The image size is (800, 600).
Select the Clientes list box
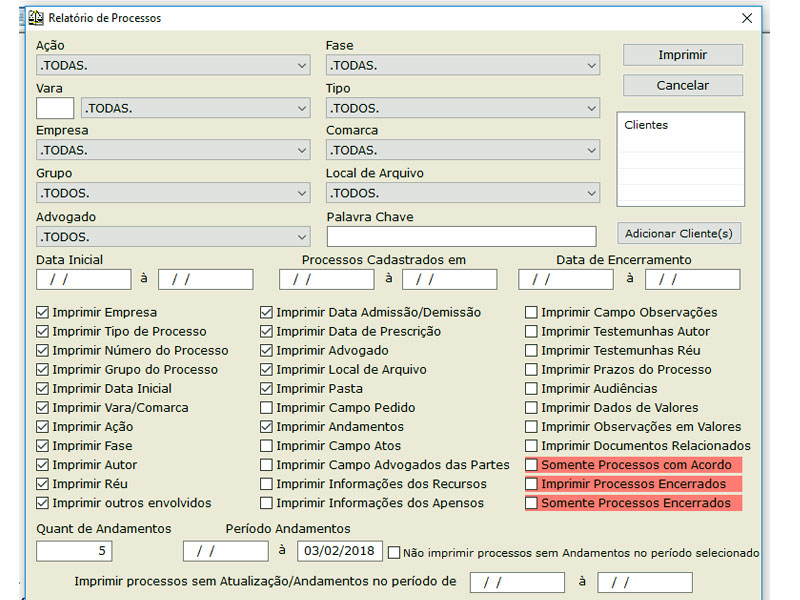pyautogui.click(x=680, y=160)
